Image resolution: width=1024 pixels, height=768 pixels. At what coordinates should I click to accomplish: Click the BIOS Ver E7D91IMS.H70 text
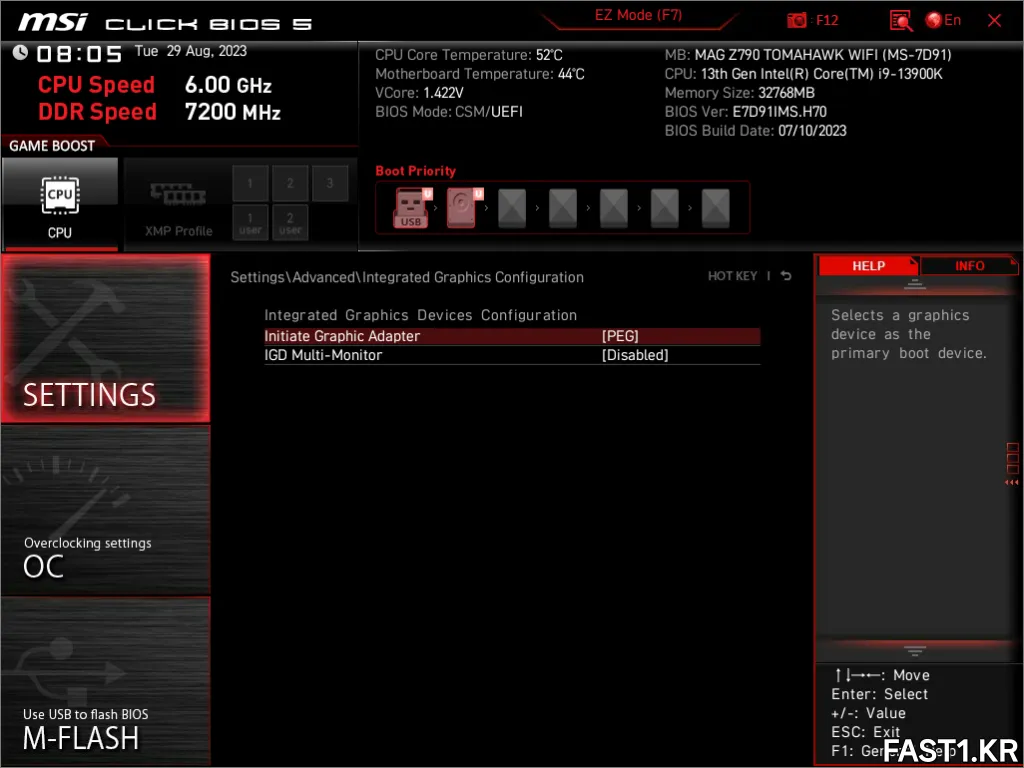tap(746, 112)
